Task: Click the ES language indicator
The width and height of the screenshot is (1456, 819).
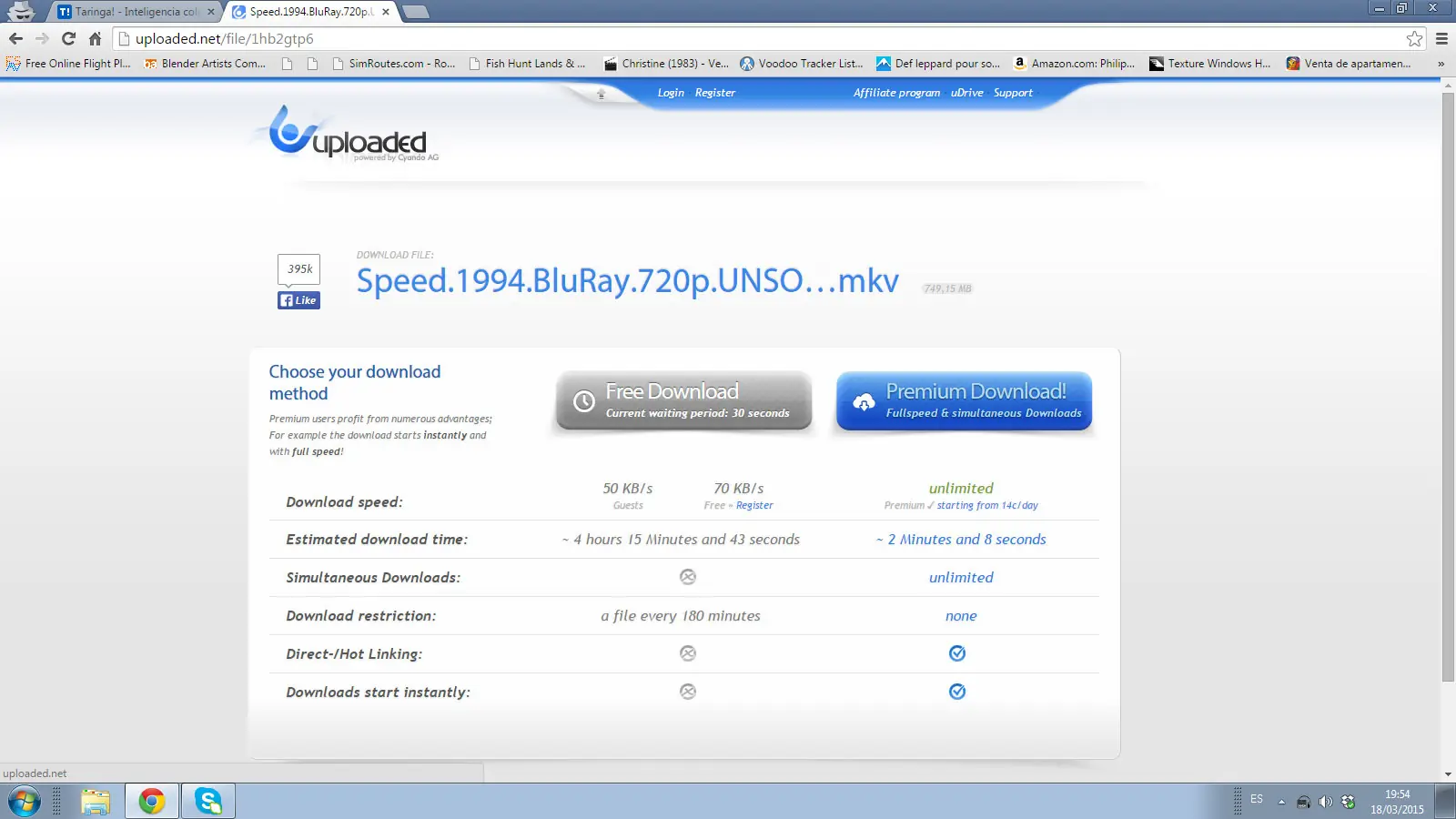Action: click(x=1257, y=799)
